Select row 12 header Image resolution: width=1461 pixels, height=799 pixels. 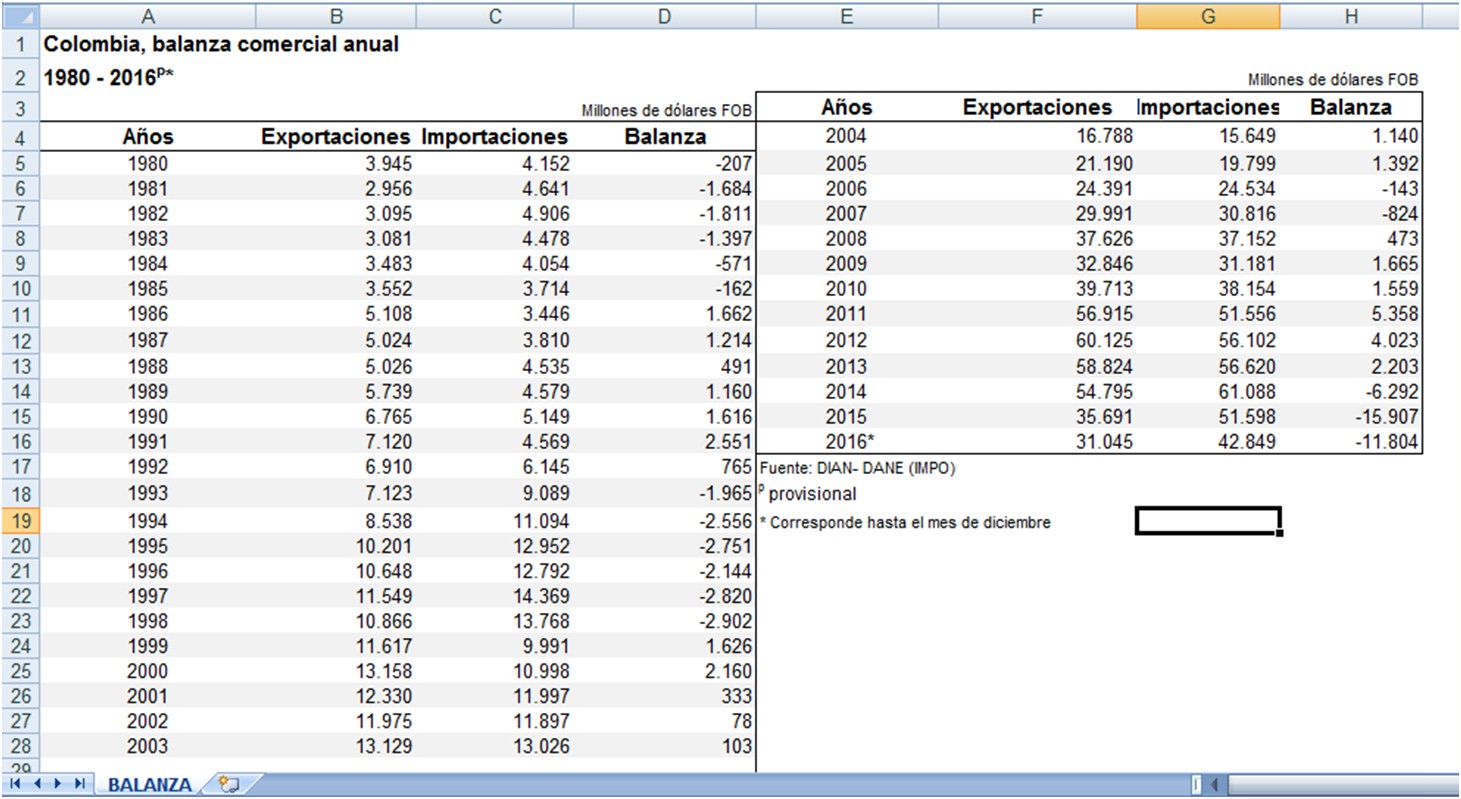pos(21,341)
